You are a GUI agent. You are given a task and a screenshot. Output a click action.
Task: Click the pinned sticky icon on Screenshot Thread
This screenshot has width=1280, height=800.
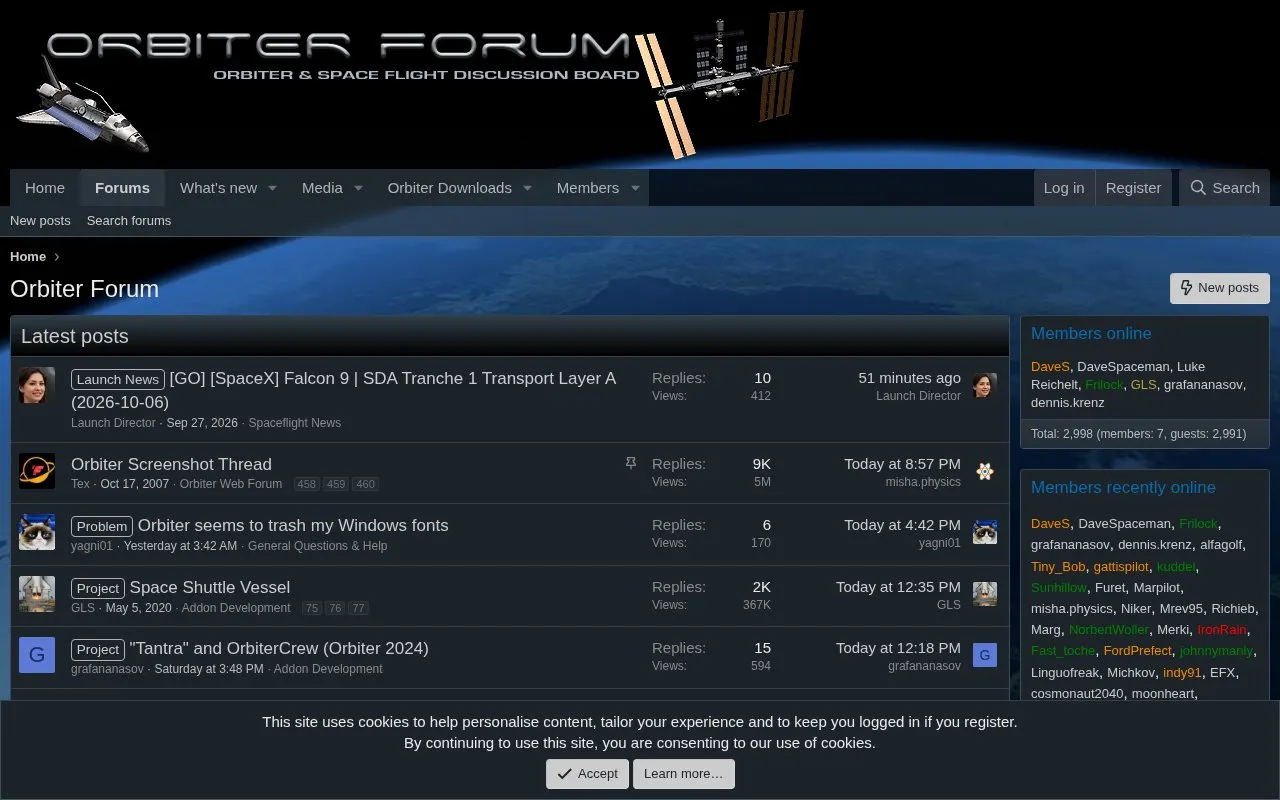630,463
